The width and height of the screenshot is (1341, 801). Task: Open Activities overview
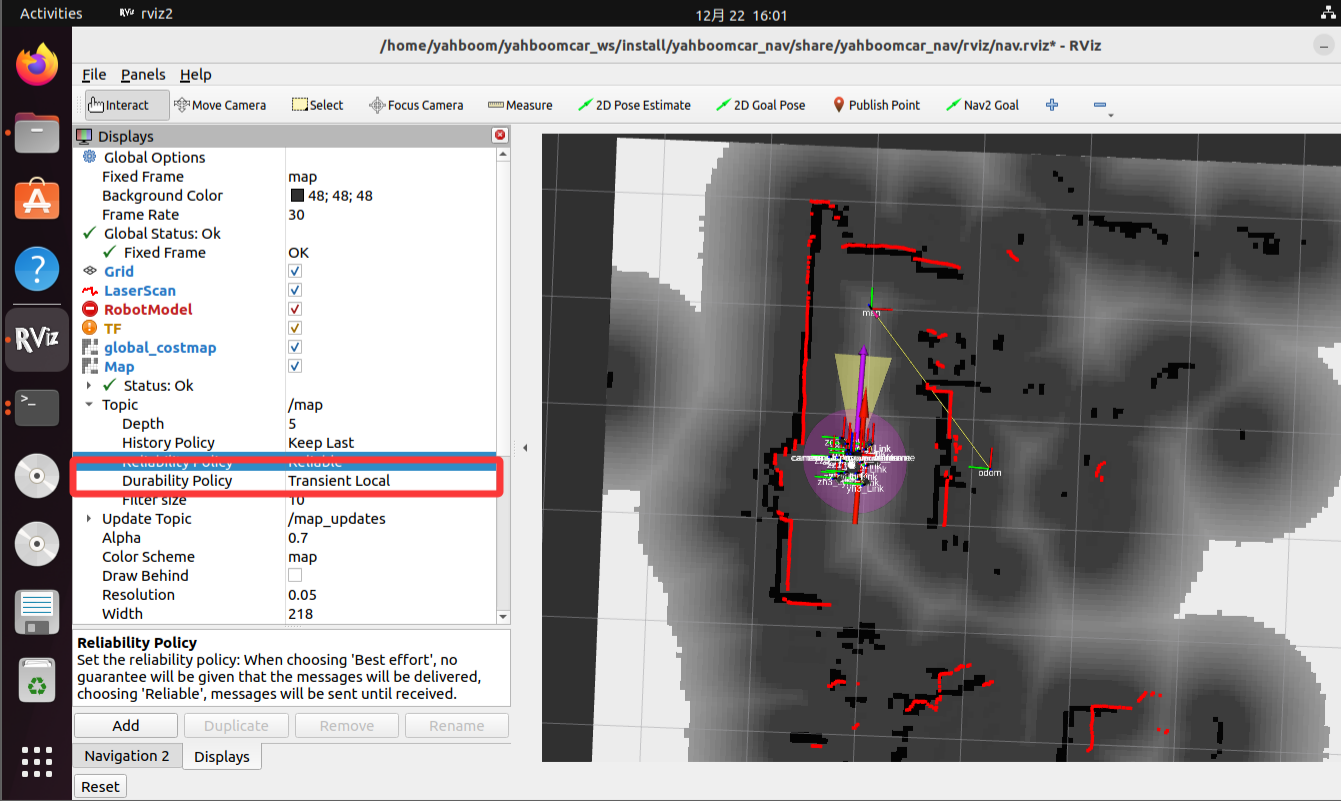(51, 14)
